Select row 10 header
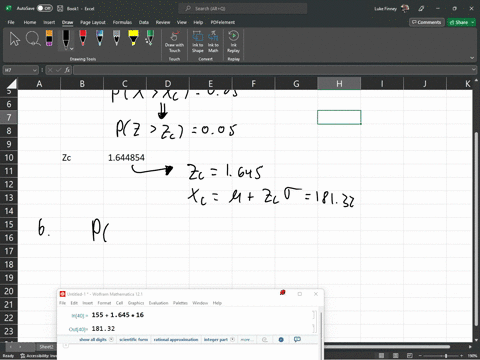 (x=9, y=157)
